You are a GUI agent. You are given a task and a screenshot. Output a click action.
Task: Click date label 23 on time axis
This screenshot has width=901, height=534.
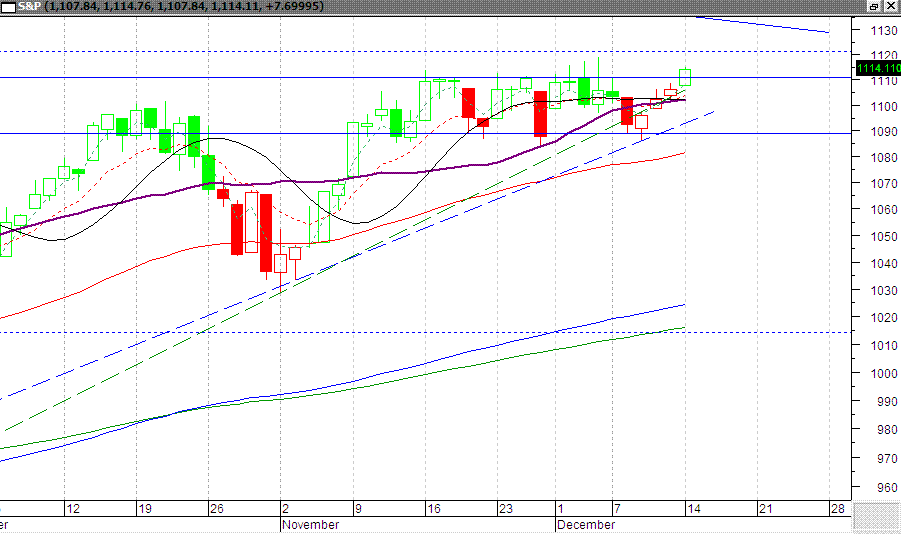[506, 509]
